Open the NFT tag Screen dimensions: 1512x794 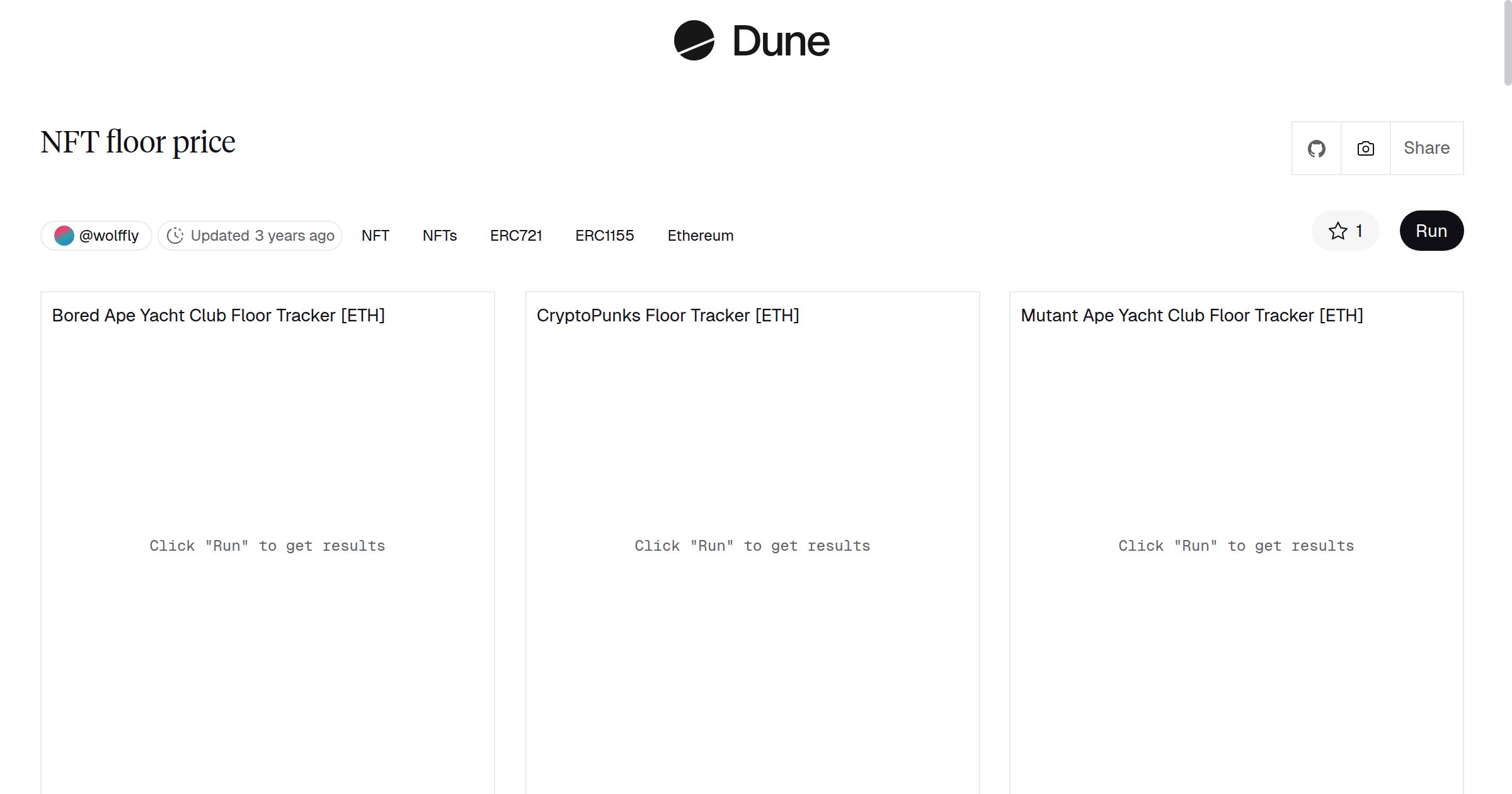tap(375, 235)
